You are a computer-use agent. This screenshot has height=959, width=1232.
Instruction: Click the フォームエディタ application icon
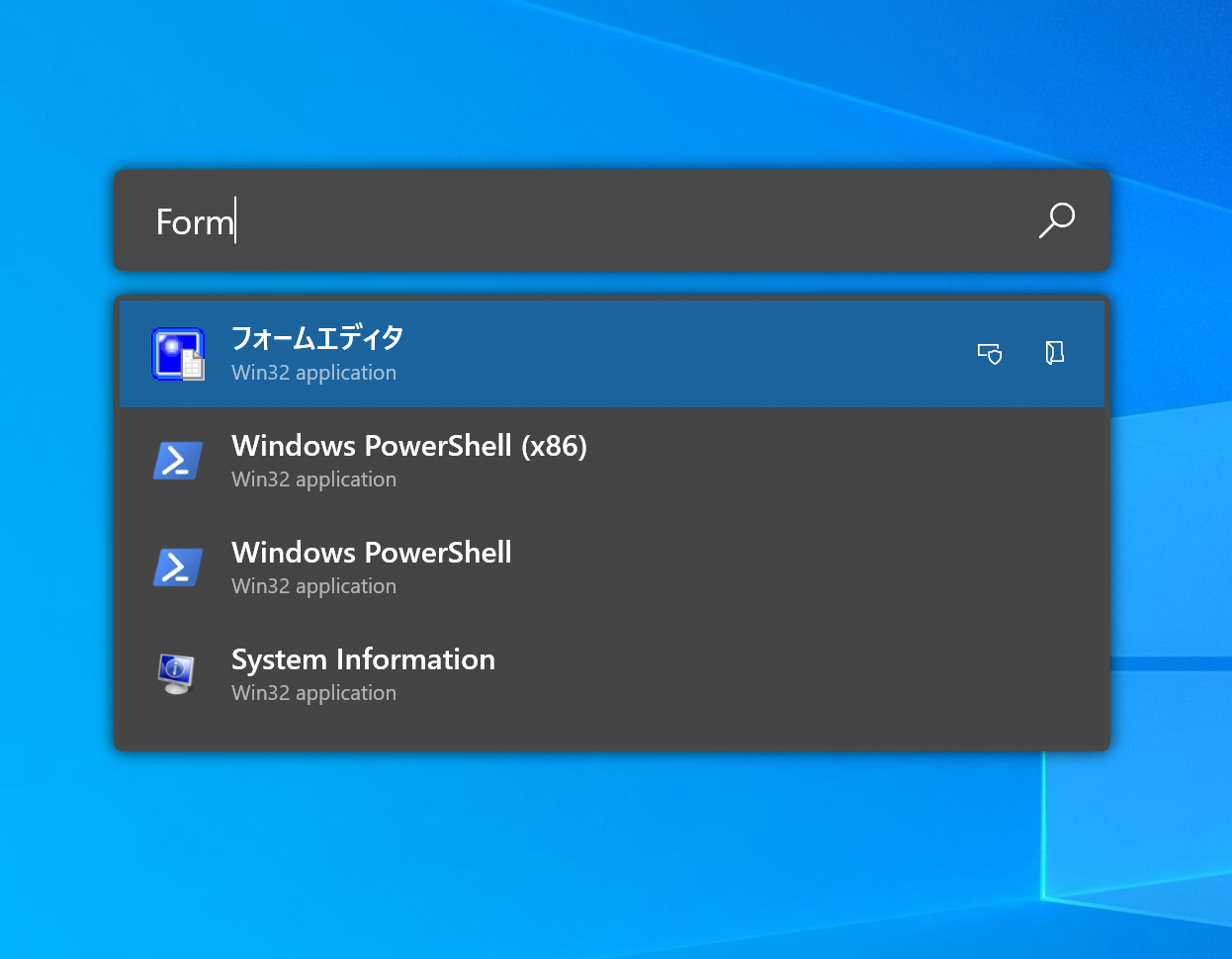coord(178,354)
